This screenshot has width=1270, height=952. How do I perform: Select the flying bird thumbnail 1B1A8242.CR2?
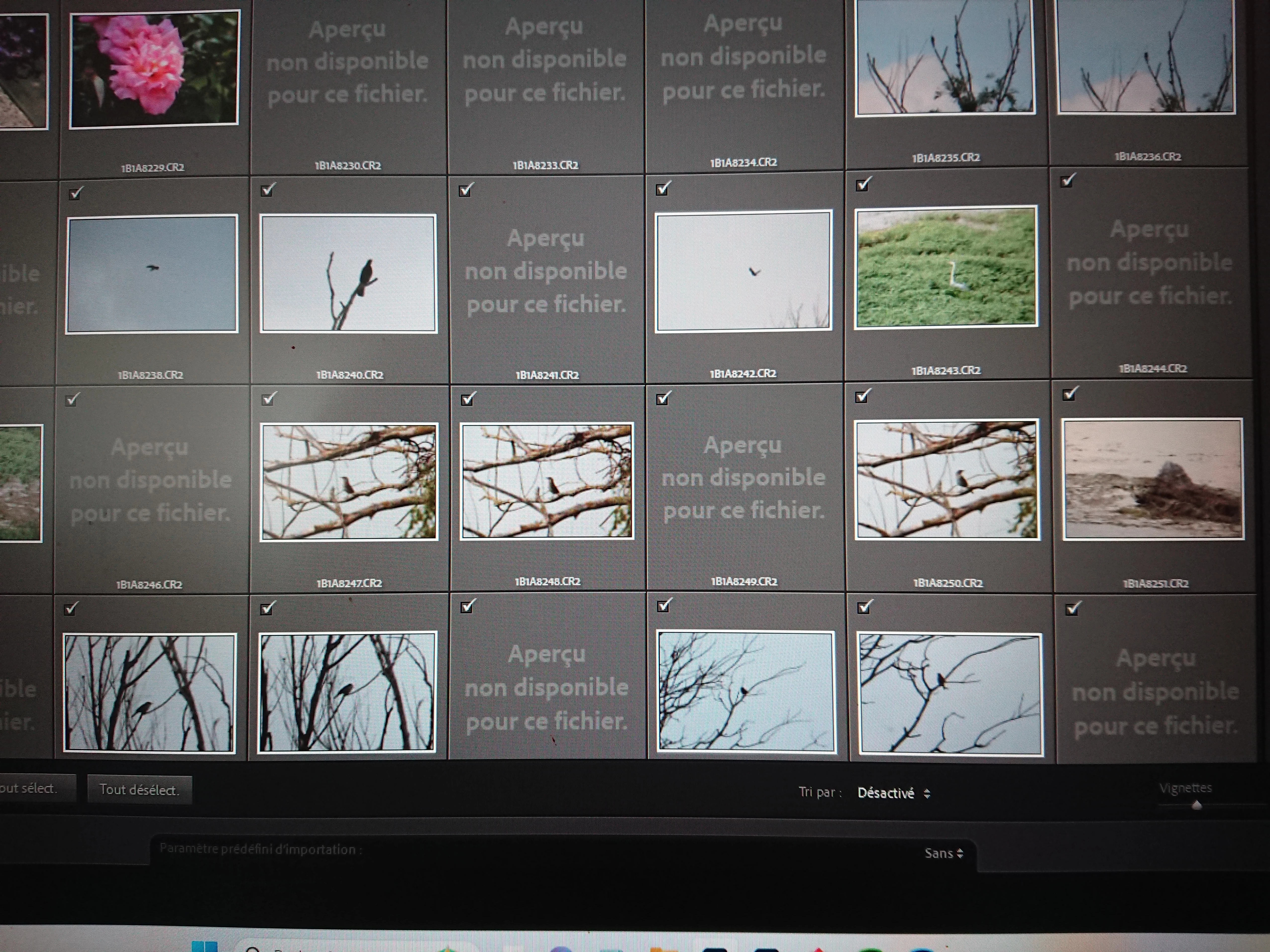coord(744,271)
